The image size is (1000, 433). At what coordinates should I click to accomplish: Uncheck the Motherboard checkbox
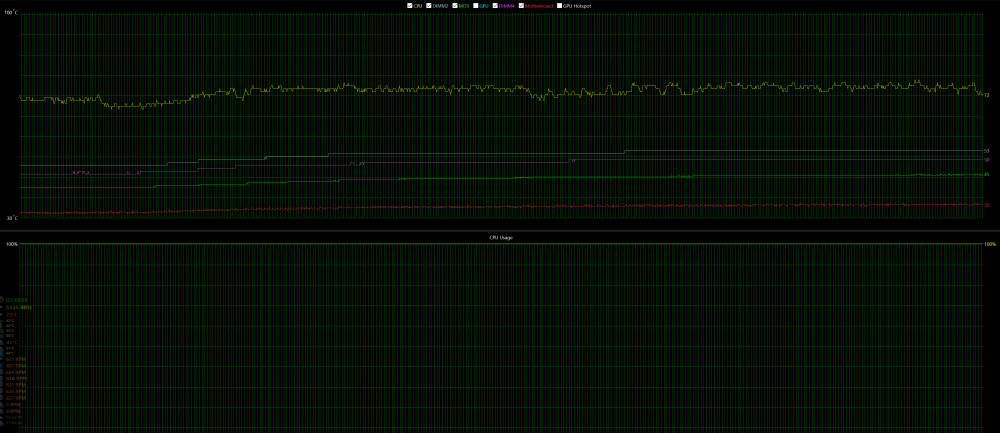point(520,6)
